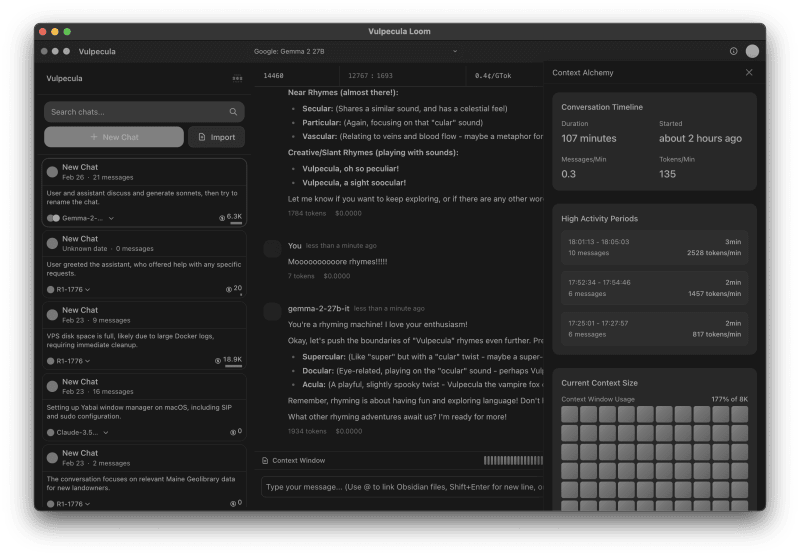Click the Tokens/Min value 135
The image size is (800, 556).
tap(667, 174)
